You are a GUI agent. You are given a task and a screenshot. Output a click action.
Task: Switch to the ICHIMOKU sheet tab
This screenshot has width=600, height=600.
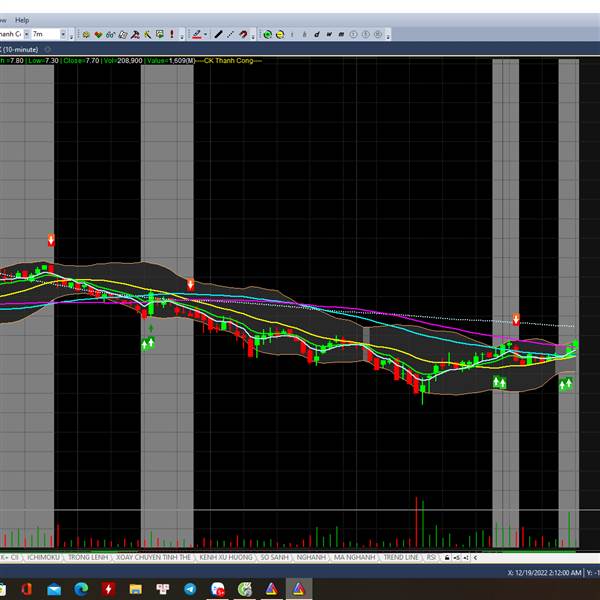coord(43,557)
